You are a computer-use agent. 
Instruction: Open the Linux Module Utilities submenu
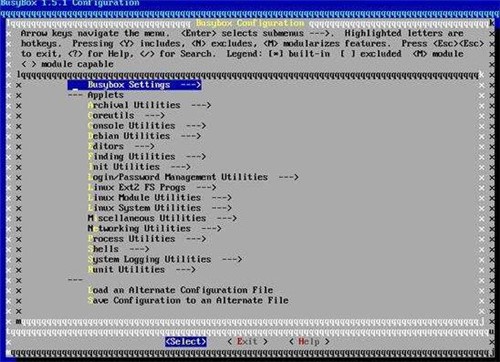(x=160, y=198)
